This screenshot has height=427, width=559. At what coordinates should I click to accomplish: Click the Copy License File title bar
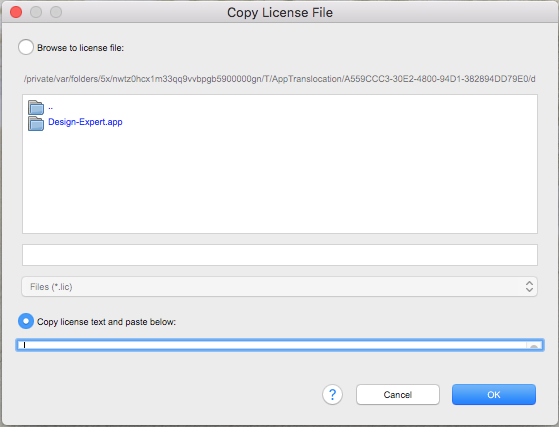tap(280, 12)
